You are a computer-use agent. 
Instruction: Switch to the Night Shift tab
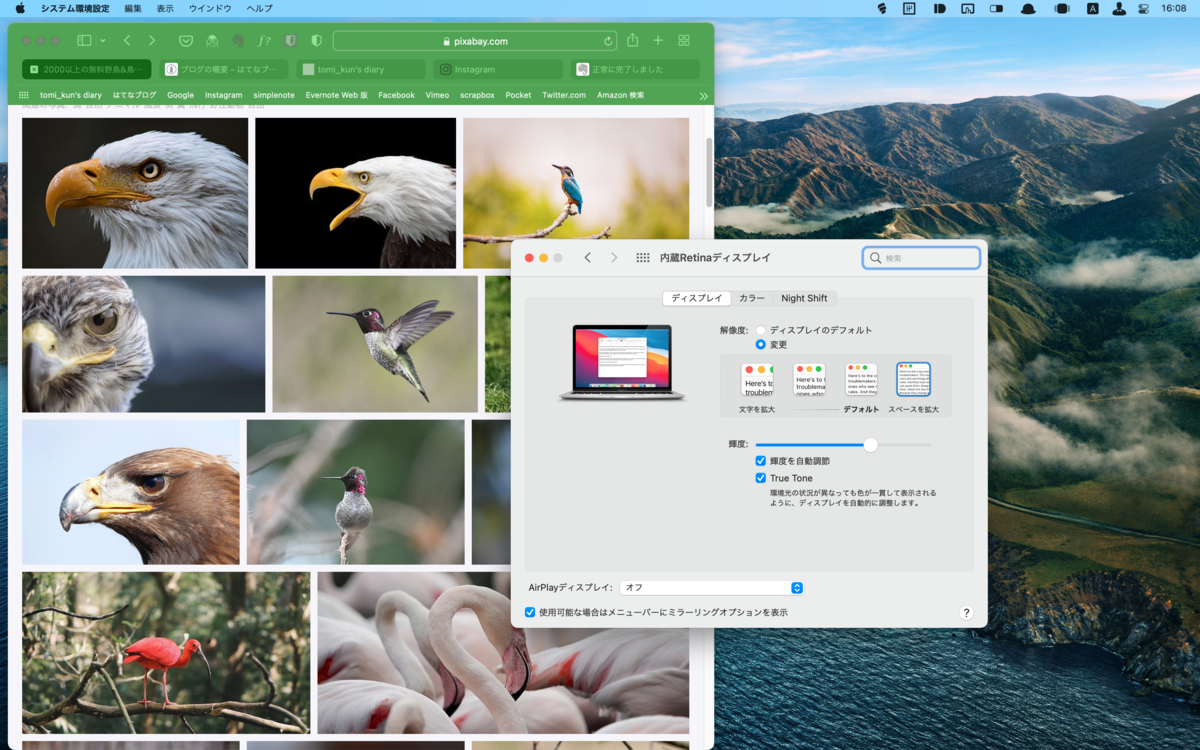804,298
